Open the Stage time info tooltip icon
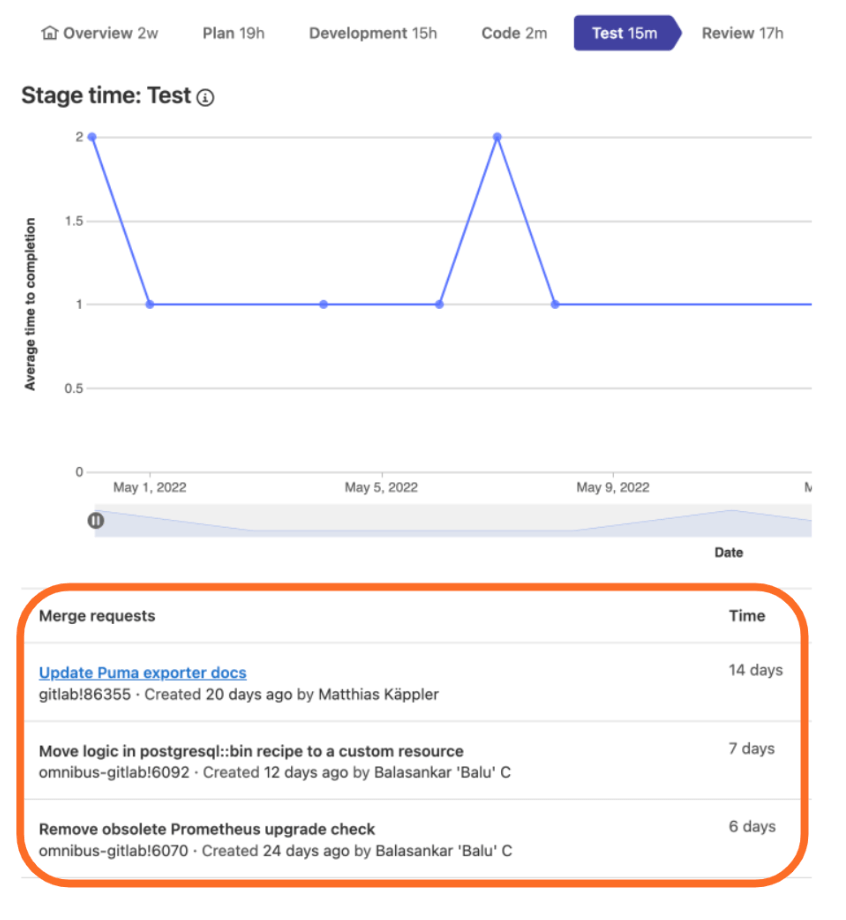 205,97
